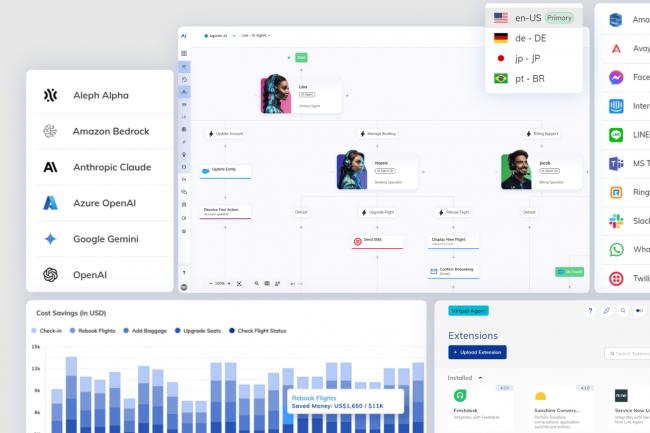The image size is (650, 433).
Task: Click the help question mark in editor sidebar
Action: [x=184, y=273]
